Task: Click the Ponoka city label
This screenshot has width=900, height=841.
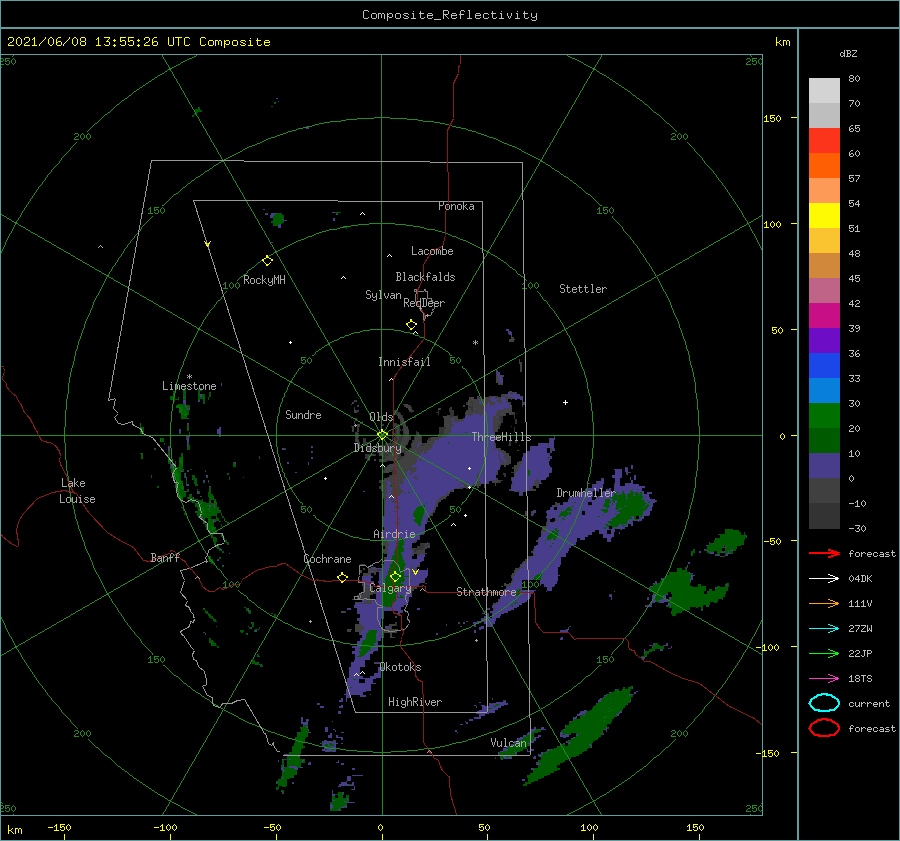Action: (x=456, y=206)
